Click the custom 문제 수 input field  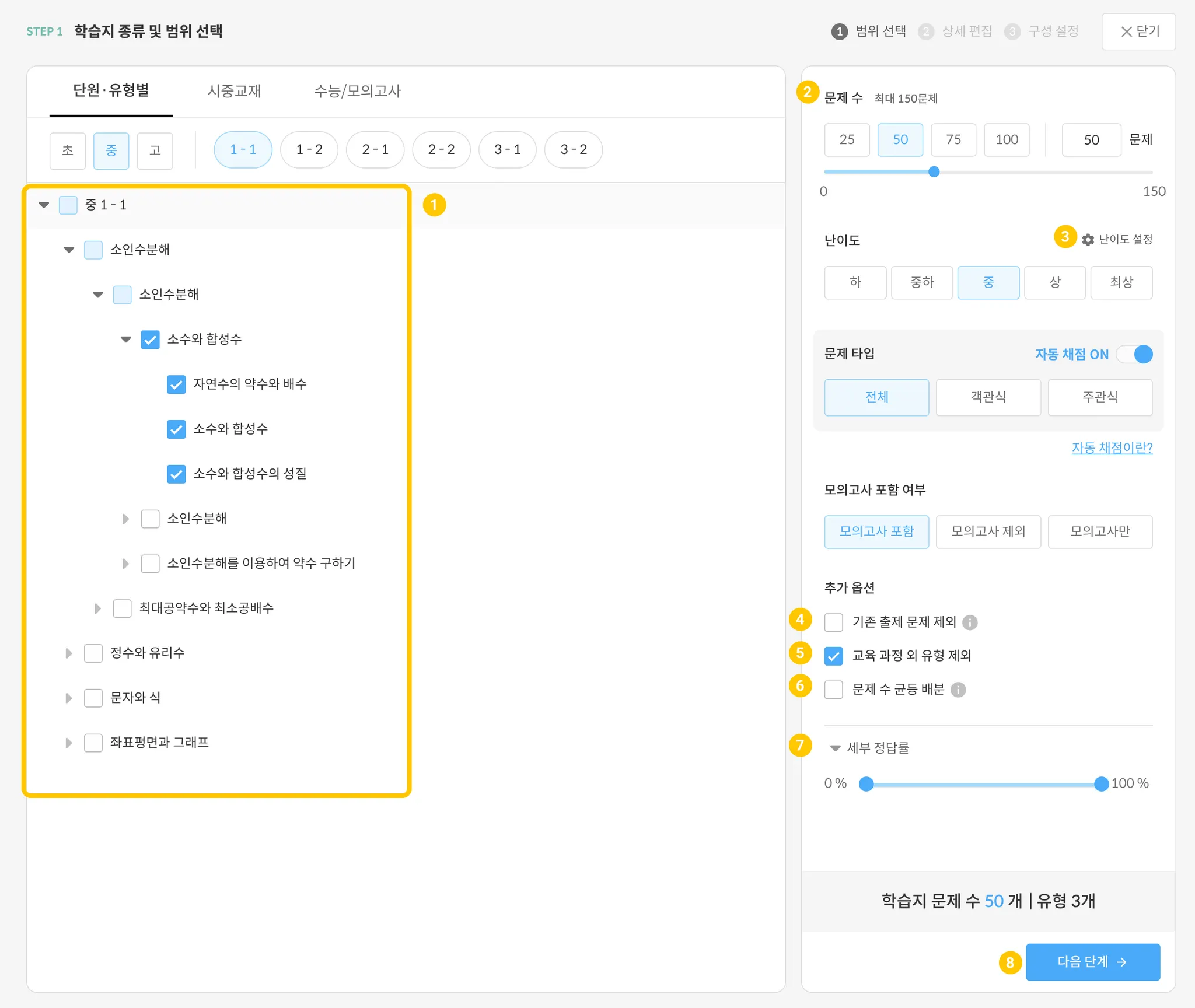pyautogui.click(x=1091, y=140)
